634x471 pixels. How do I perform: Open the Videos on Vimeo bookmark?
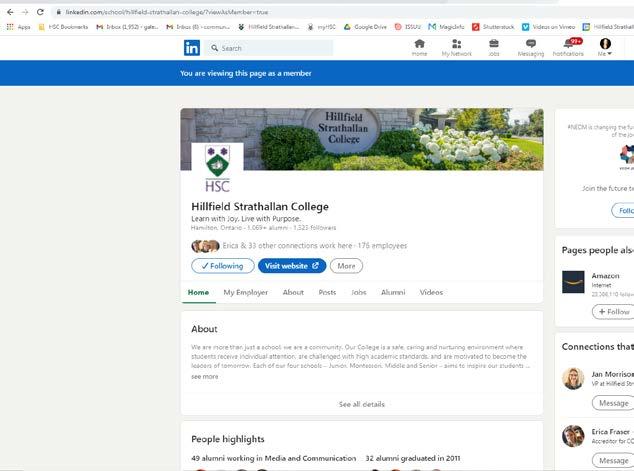[x=549, y=27]
